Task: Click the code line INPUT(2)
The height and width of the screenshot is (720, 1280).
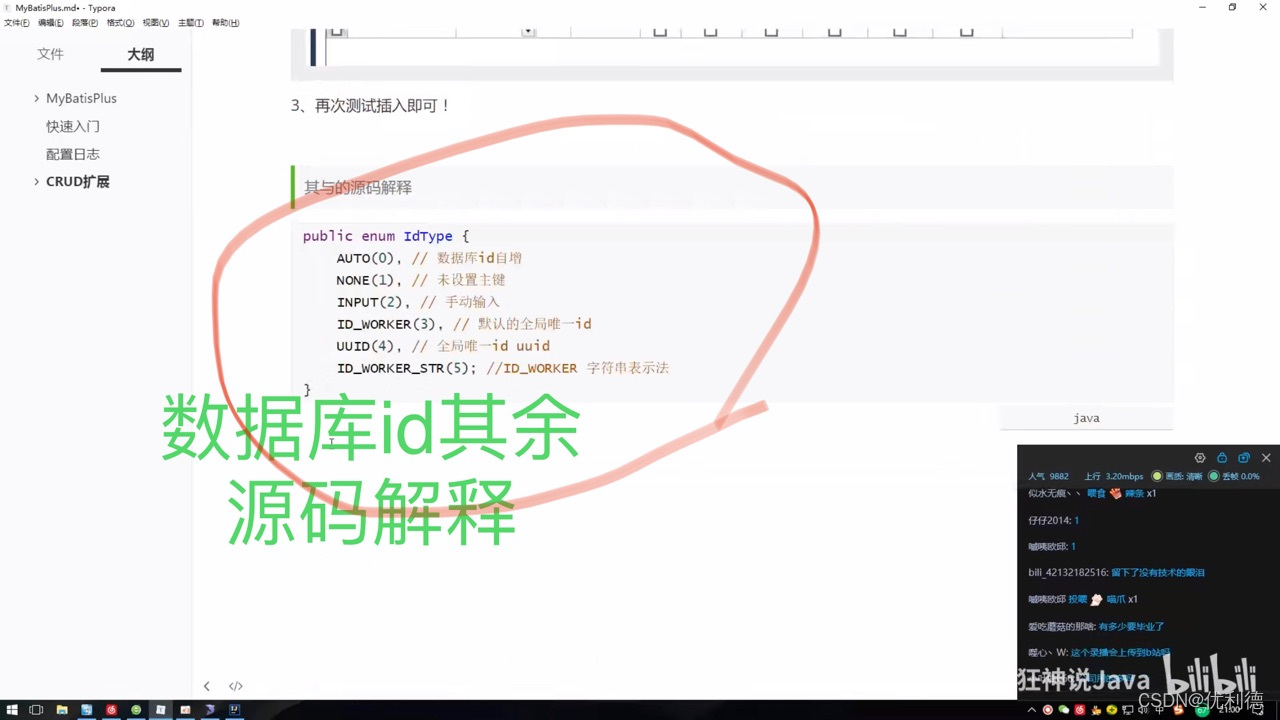Action: pos(418,302)
